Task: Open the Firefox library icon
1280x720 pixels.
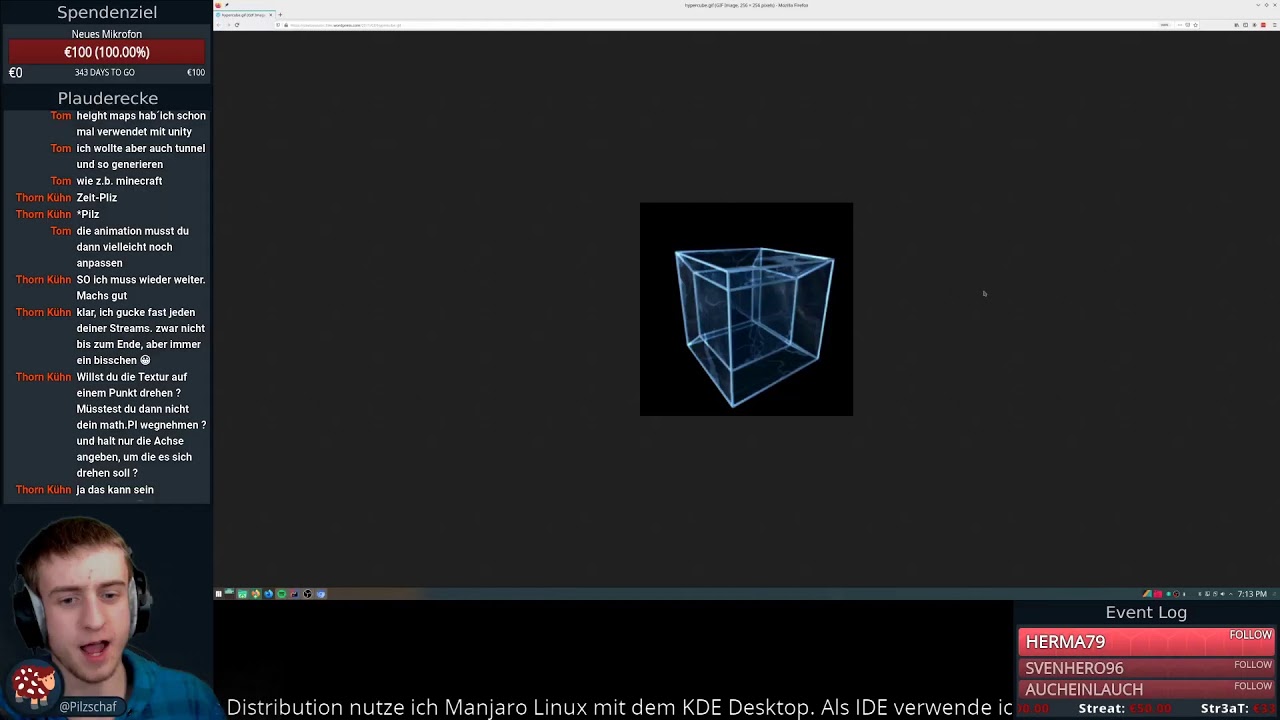Action: point(1237,25)
